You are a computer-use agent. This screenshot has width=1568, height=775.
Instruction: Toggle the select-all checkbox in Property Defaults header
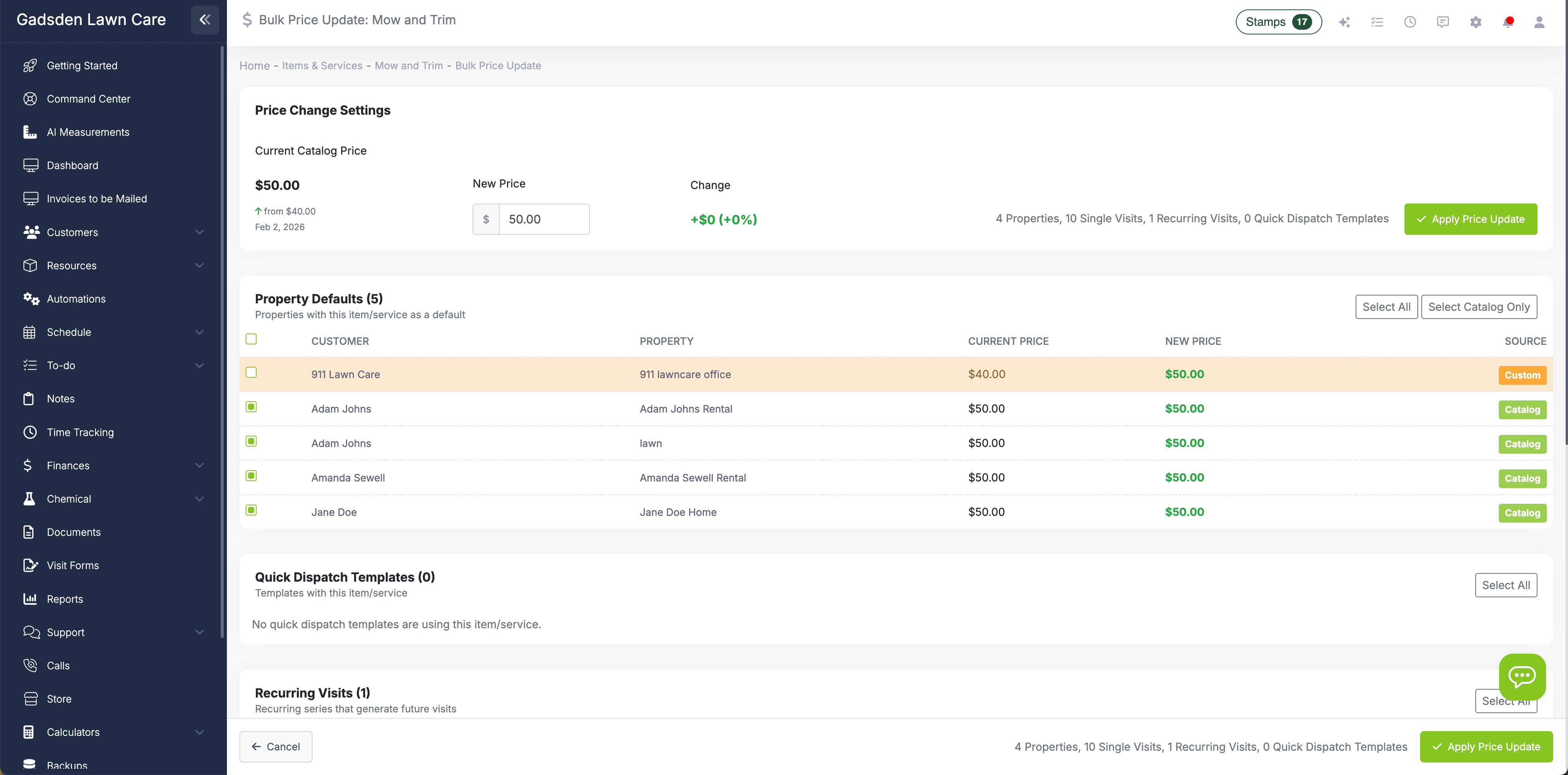[252, 339]
